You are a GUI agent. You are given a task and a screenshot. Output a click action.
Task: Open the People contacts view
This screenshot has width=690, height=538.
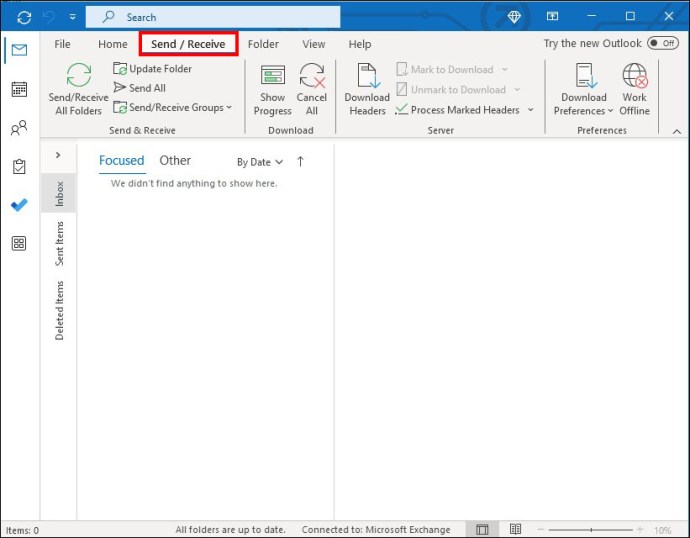click(19, 128)
